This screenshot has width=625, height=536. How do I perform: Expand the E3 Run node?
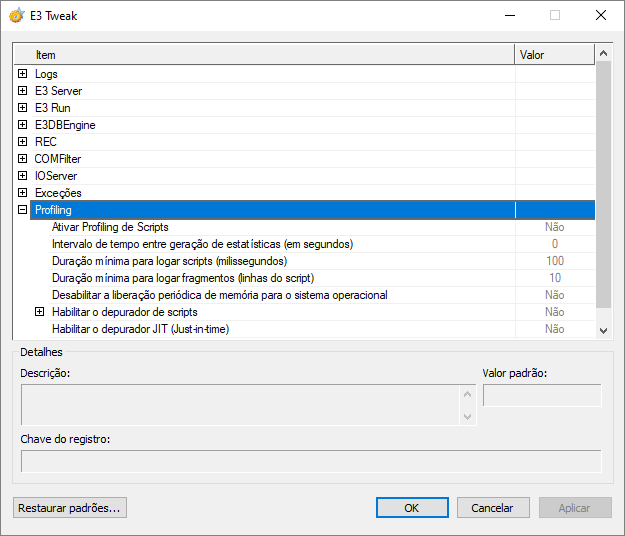(23, 108)
